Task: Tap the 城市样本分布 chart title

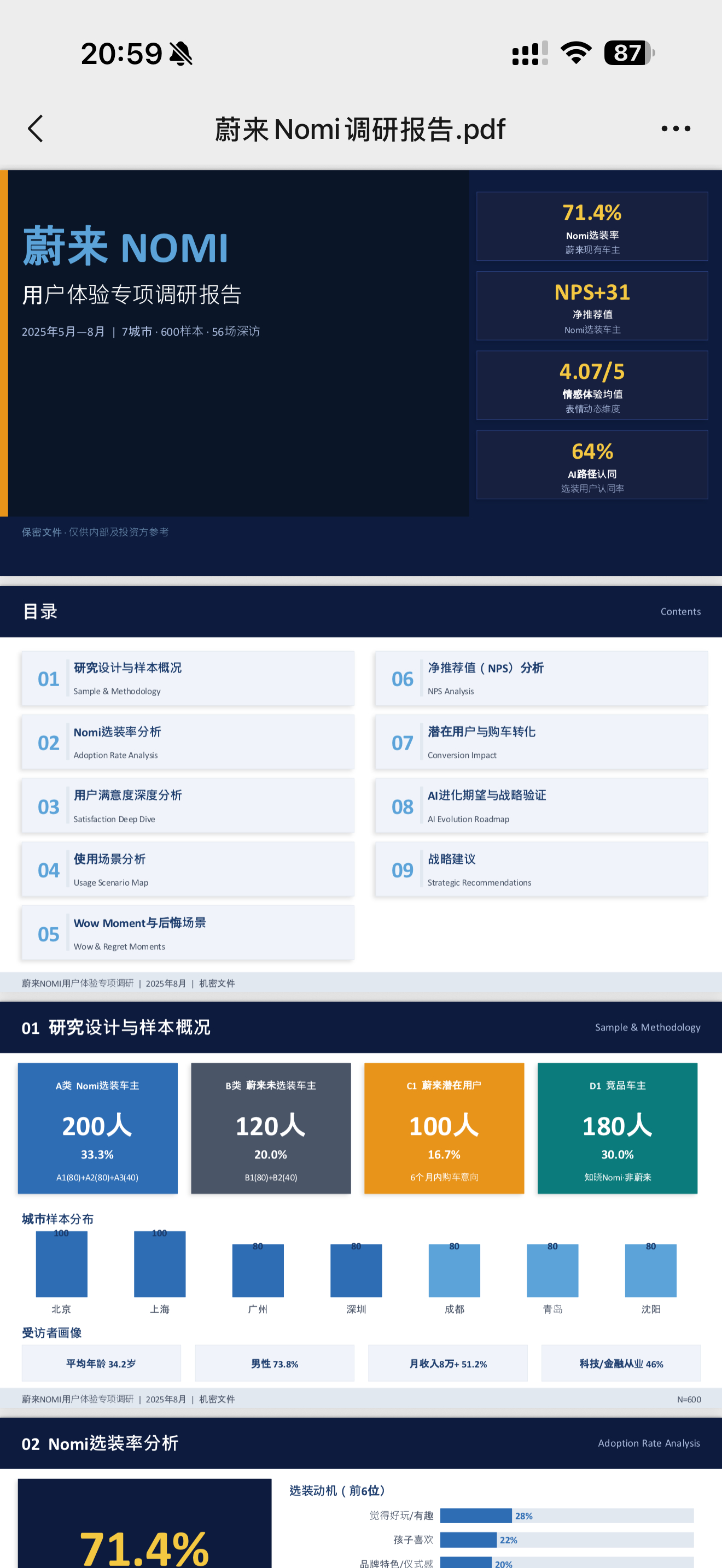Action: 58,1219
